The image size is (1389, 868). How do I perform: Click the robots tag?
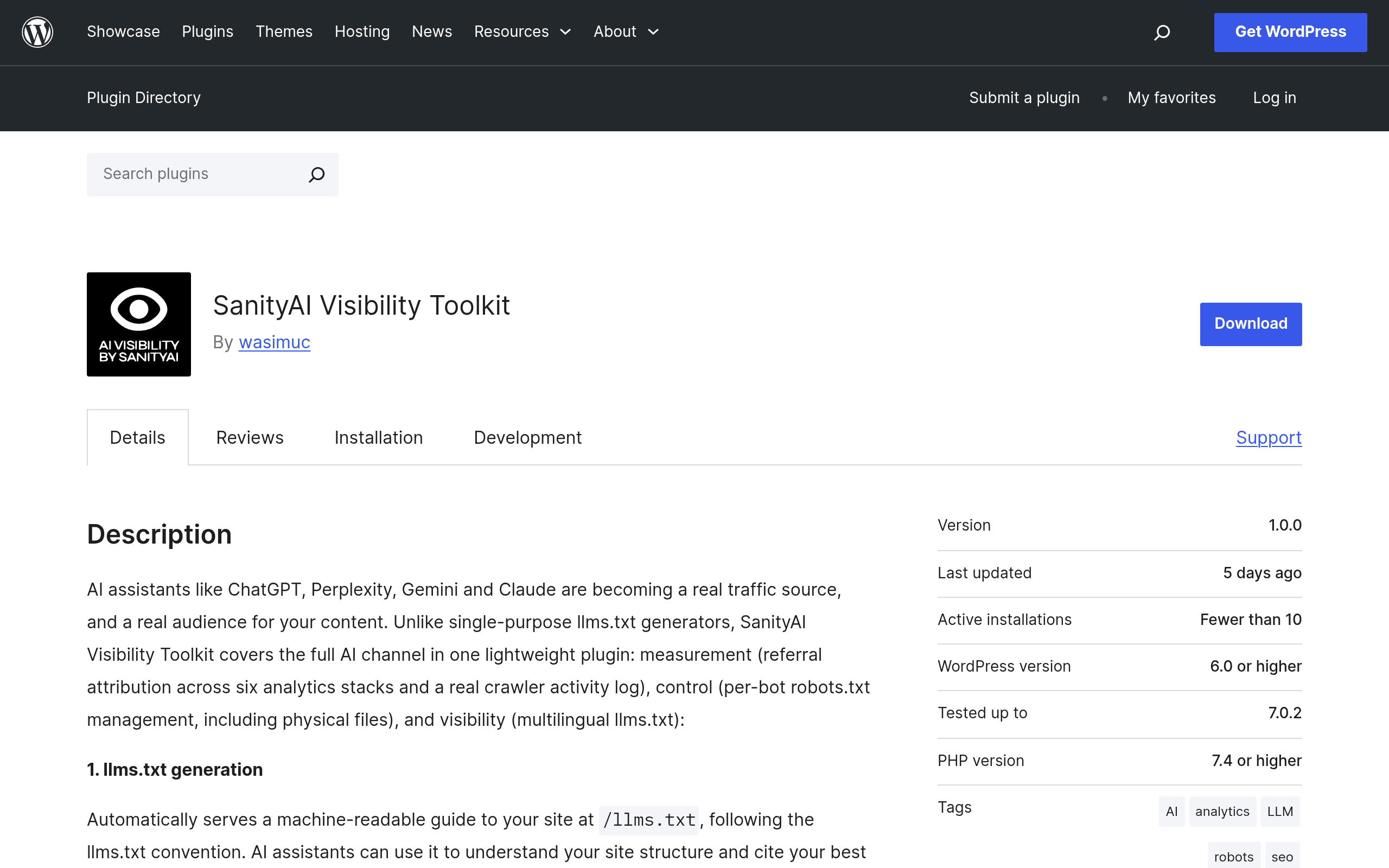(1233, 856)
